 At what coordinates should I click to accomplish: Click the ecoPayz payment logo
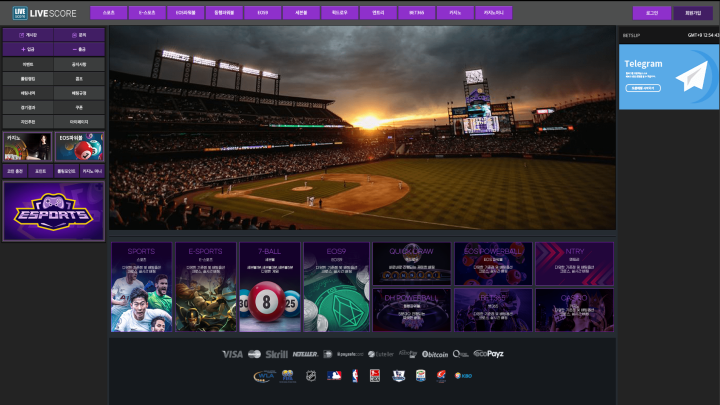(x=488, y=354)
